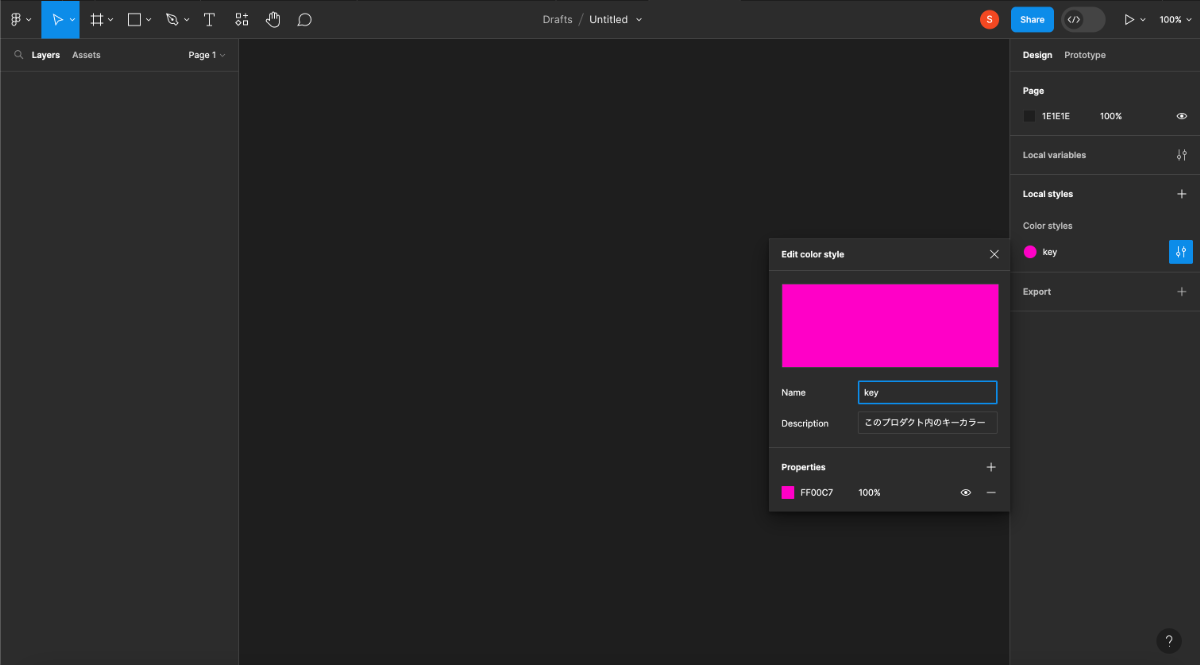Open presentation options chevron
Viewport: 1200px width, 665px height.
coord(1143,20)
